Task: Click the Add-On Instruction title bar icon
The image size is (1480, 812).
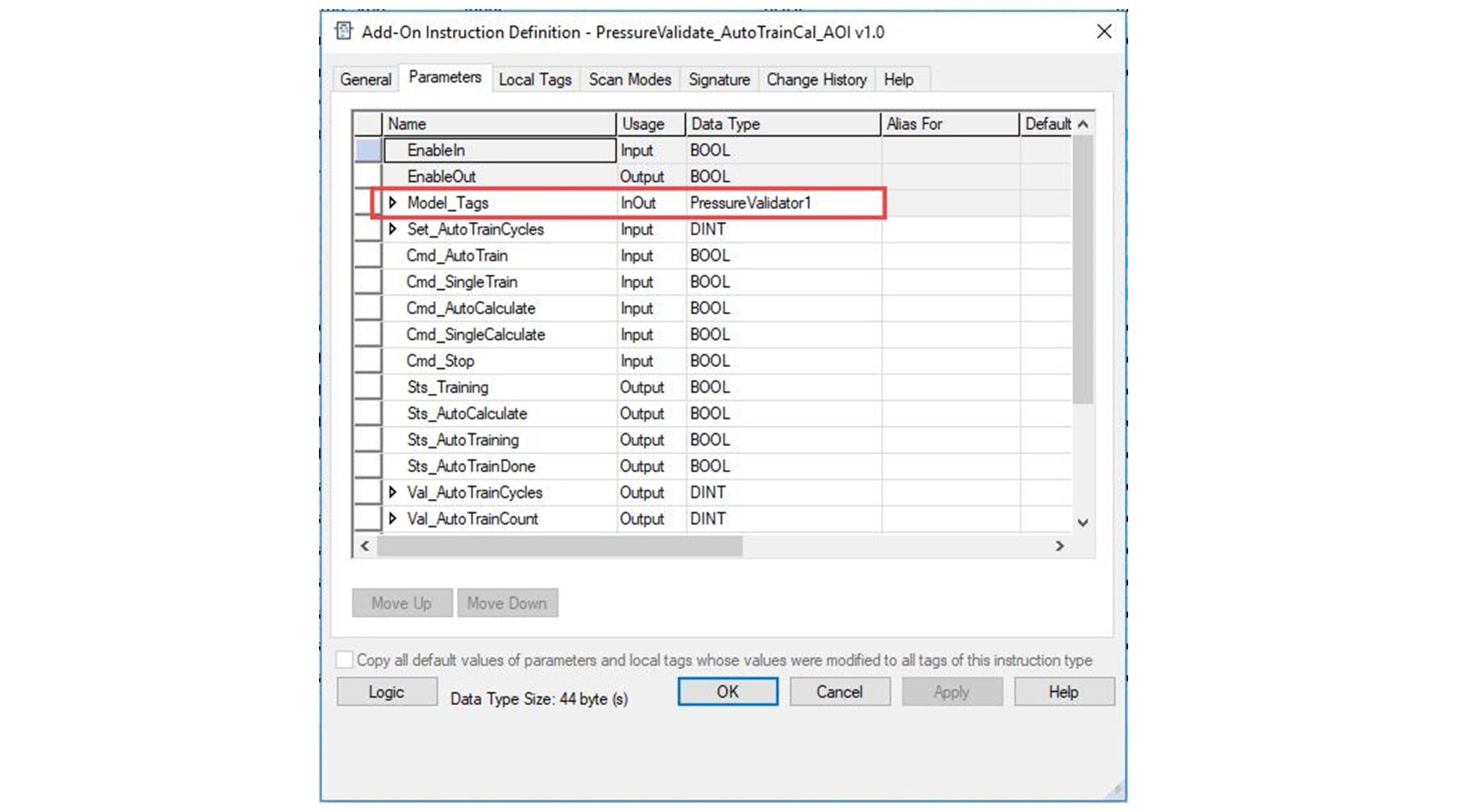Action: coord(343,31)
